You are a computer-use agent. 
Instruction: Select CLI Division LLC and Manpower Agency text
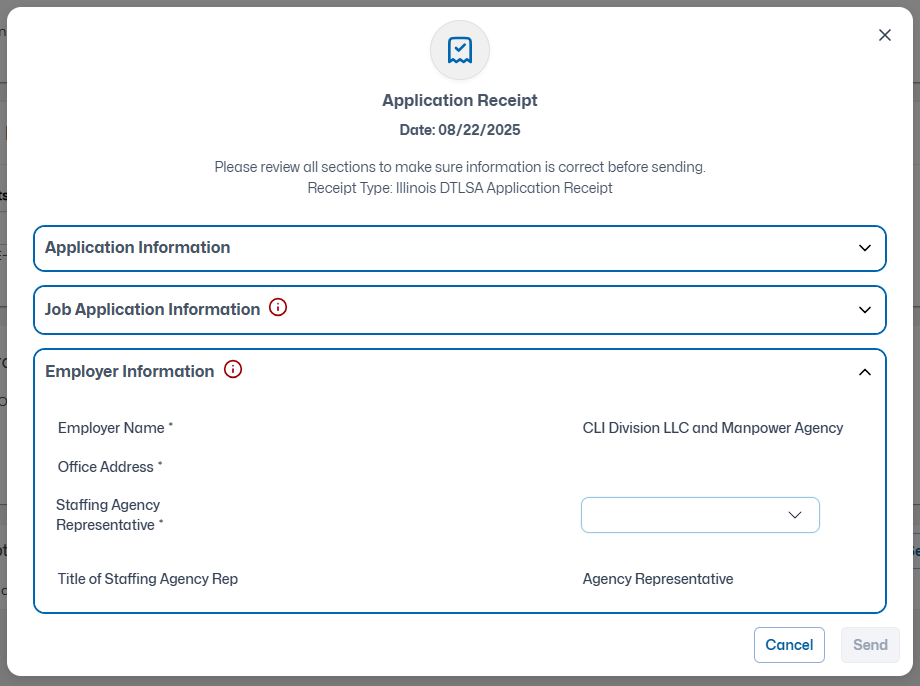713,428
